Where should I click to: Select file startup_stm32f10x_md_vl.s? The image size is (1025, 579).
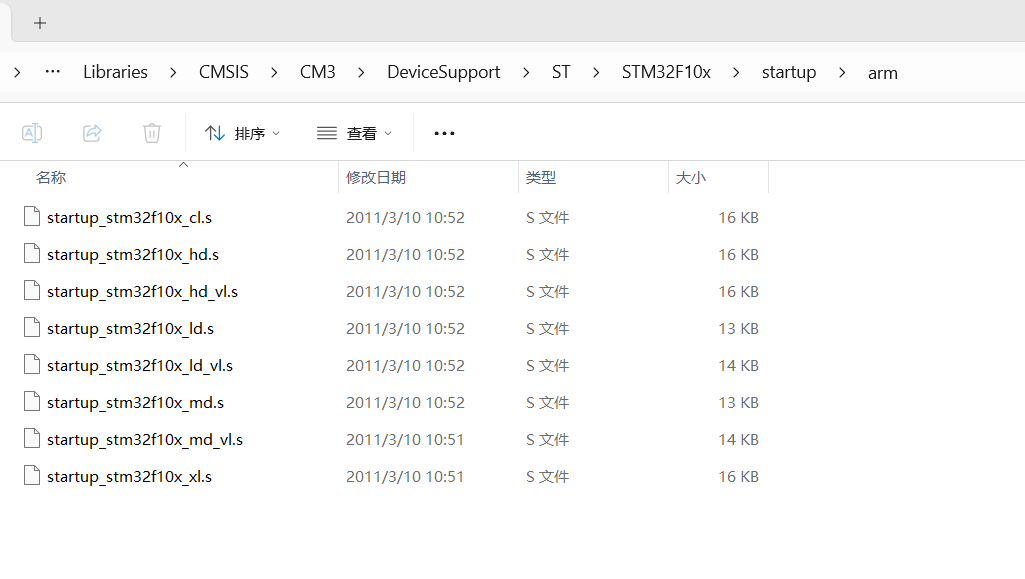(x=145, y=440)
